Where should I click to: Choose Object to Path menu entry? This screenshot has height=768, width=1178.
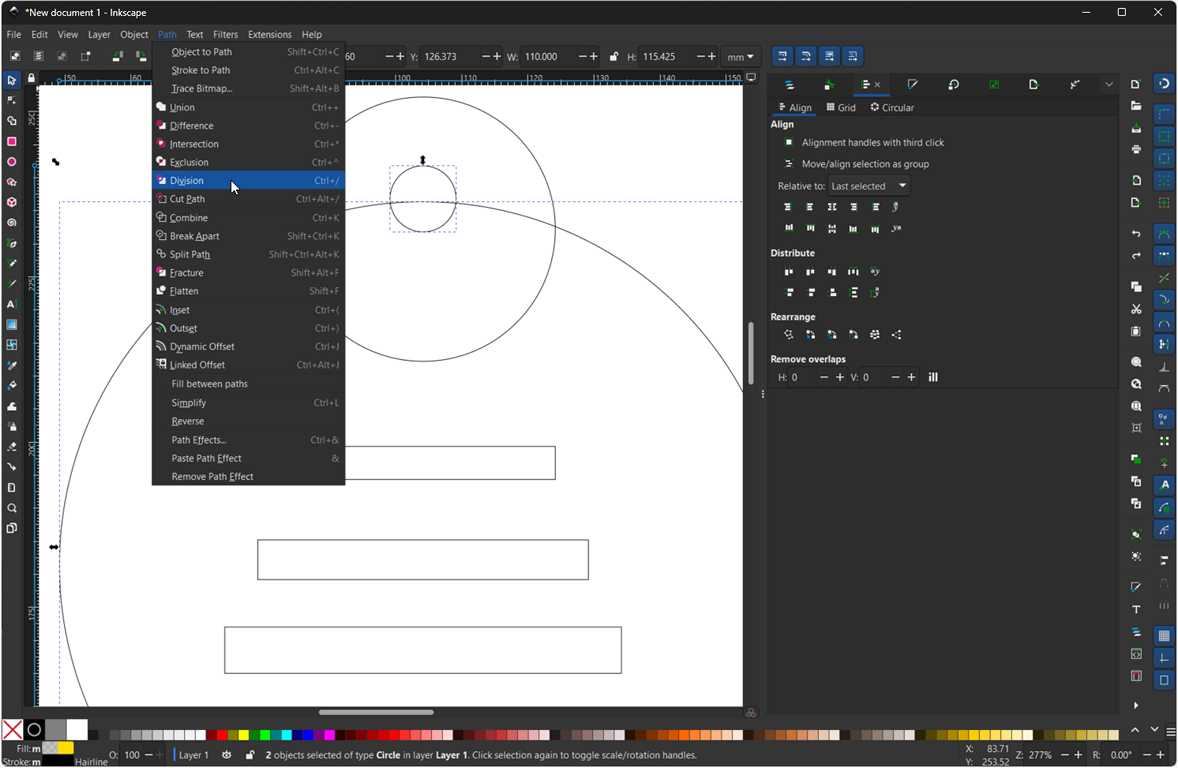tap(248, 52)
